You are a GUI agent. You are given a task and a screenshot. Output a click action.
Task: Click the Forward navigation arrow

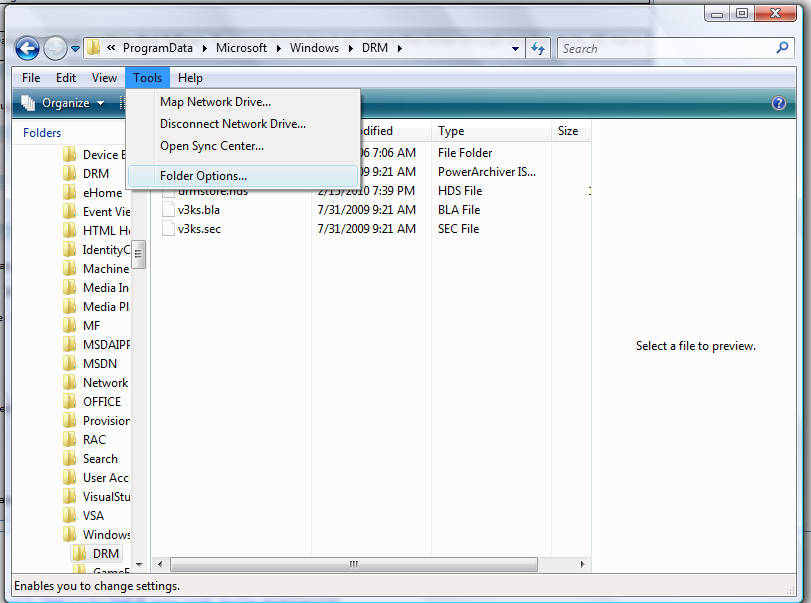coord(54,48)
